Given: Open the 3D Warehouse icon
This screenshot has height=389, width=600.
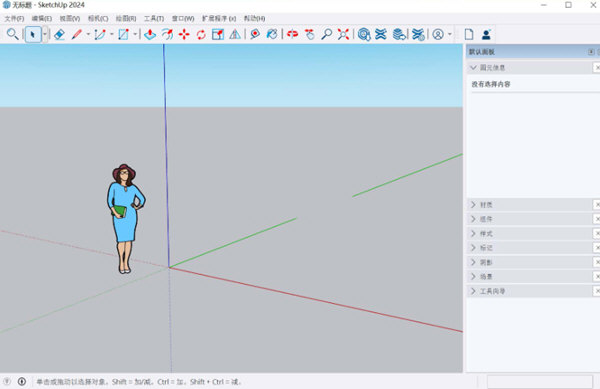Looking at the screenshot, I should pos(364,34).
